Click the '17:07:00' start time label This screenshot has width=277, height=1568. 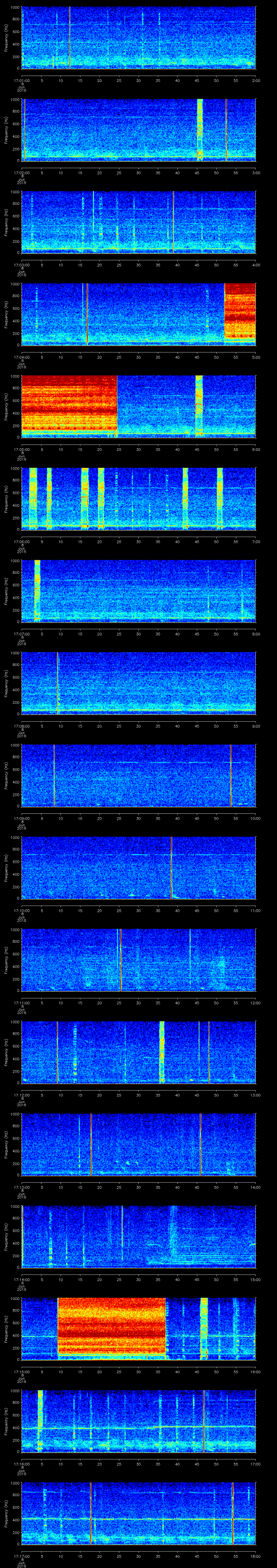pyautogui.click(x=21, y=634)
